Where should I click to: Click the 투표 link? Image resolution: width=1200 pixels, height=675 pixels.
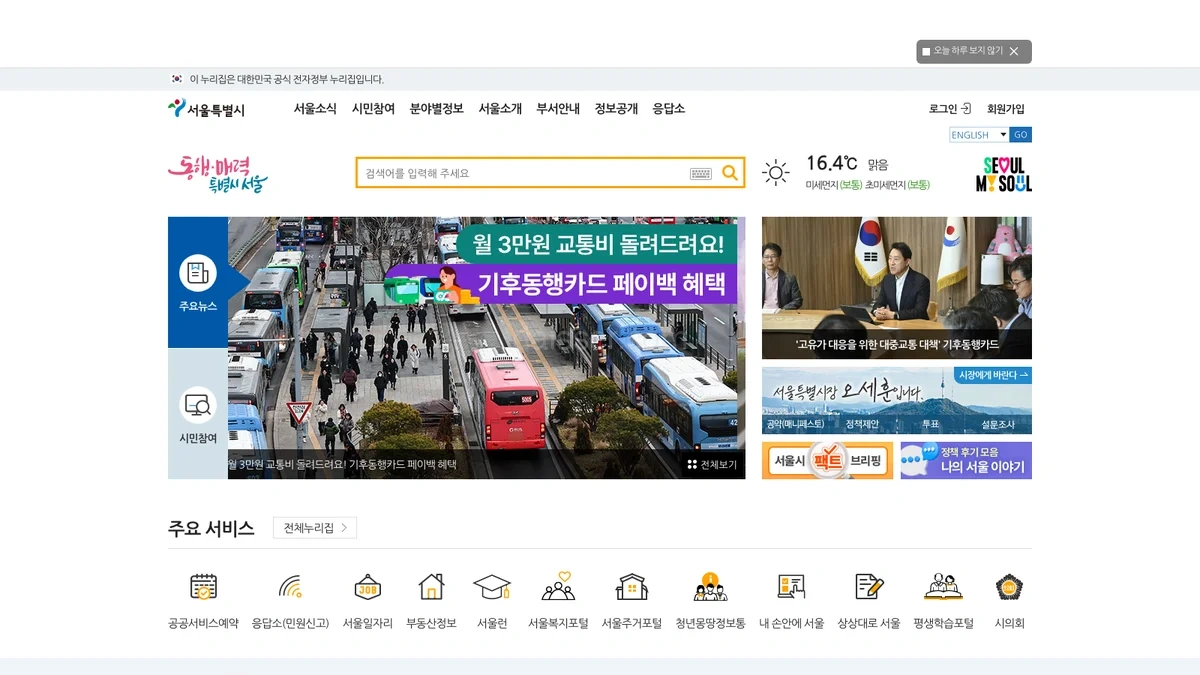[930, 424]
